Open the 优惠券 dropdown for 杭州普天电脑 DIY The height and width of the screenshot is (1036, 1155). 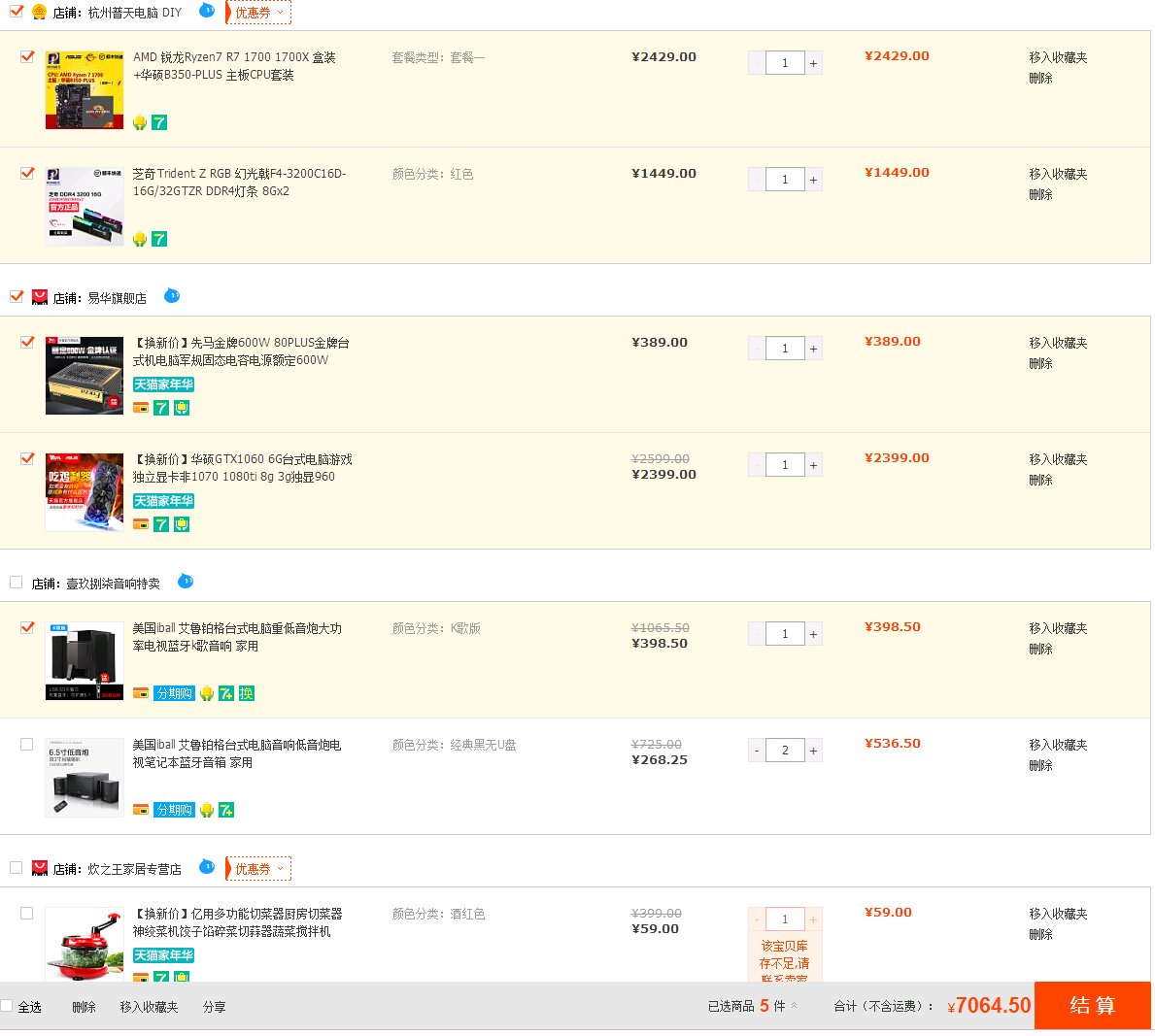tap(258, 13)
